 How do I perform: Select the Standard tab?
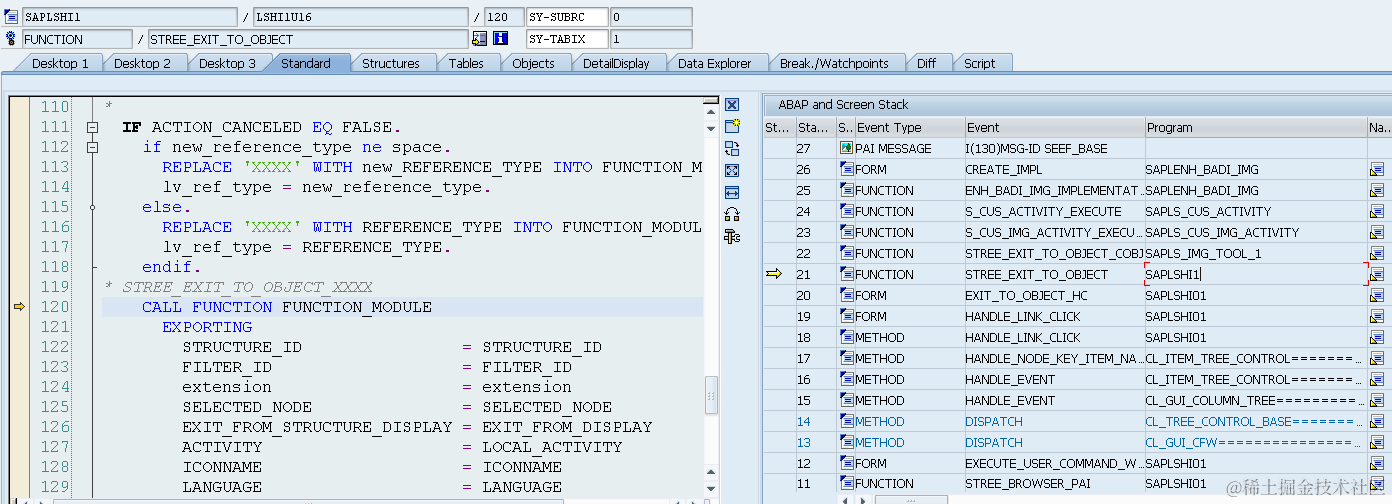[x=306, y=63]
